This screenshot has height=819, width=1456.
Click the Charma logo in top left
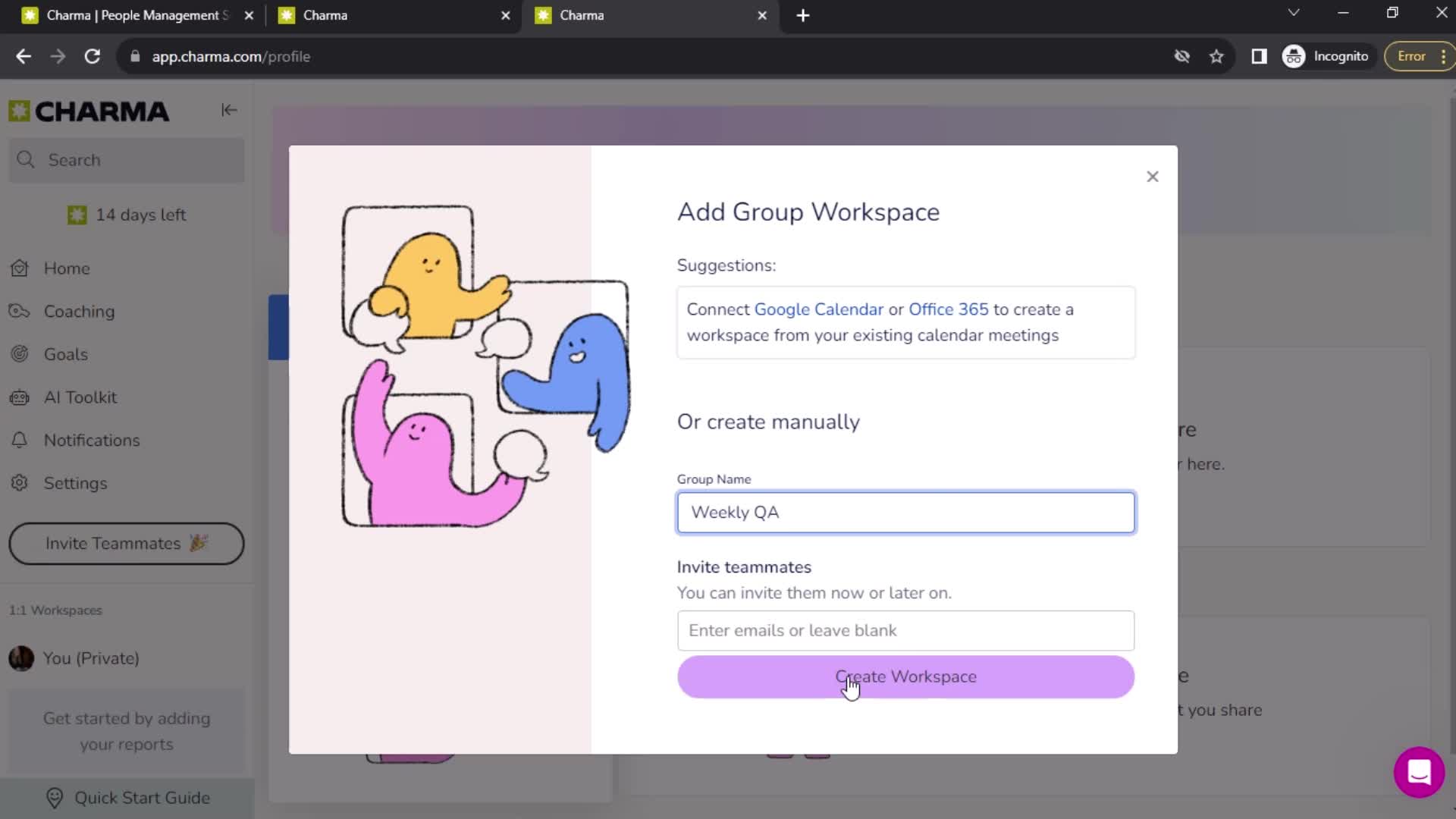88,110
